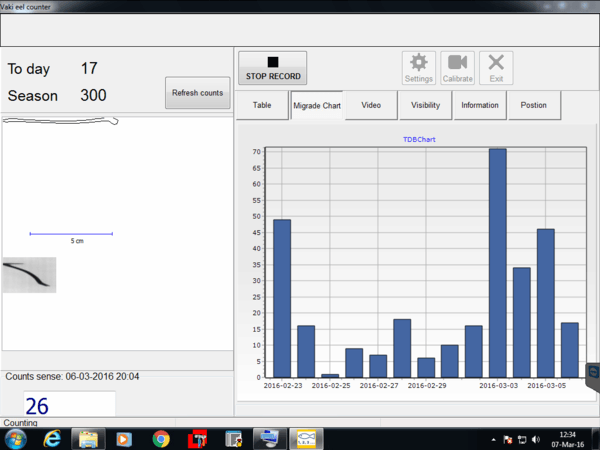Image resolution: width=600 pixels, height=450 pixels.
Task: Click the TDBChart title
Action: click(419, 140)
